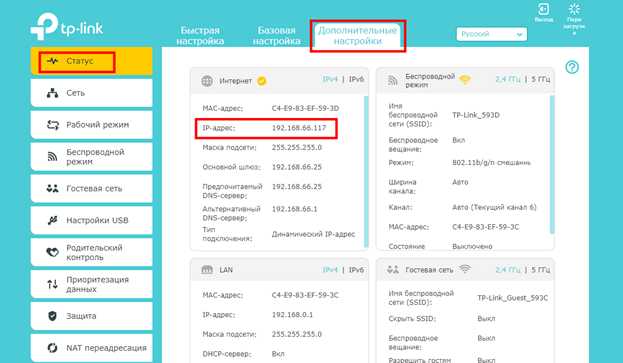The height and width of the screenshot is (363, 623).
Task: Click Интернет Маска подсети 255.255.255.0
Action: (x=296, y=147)
